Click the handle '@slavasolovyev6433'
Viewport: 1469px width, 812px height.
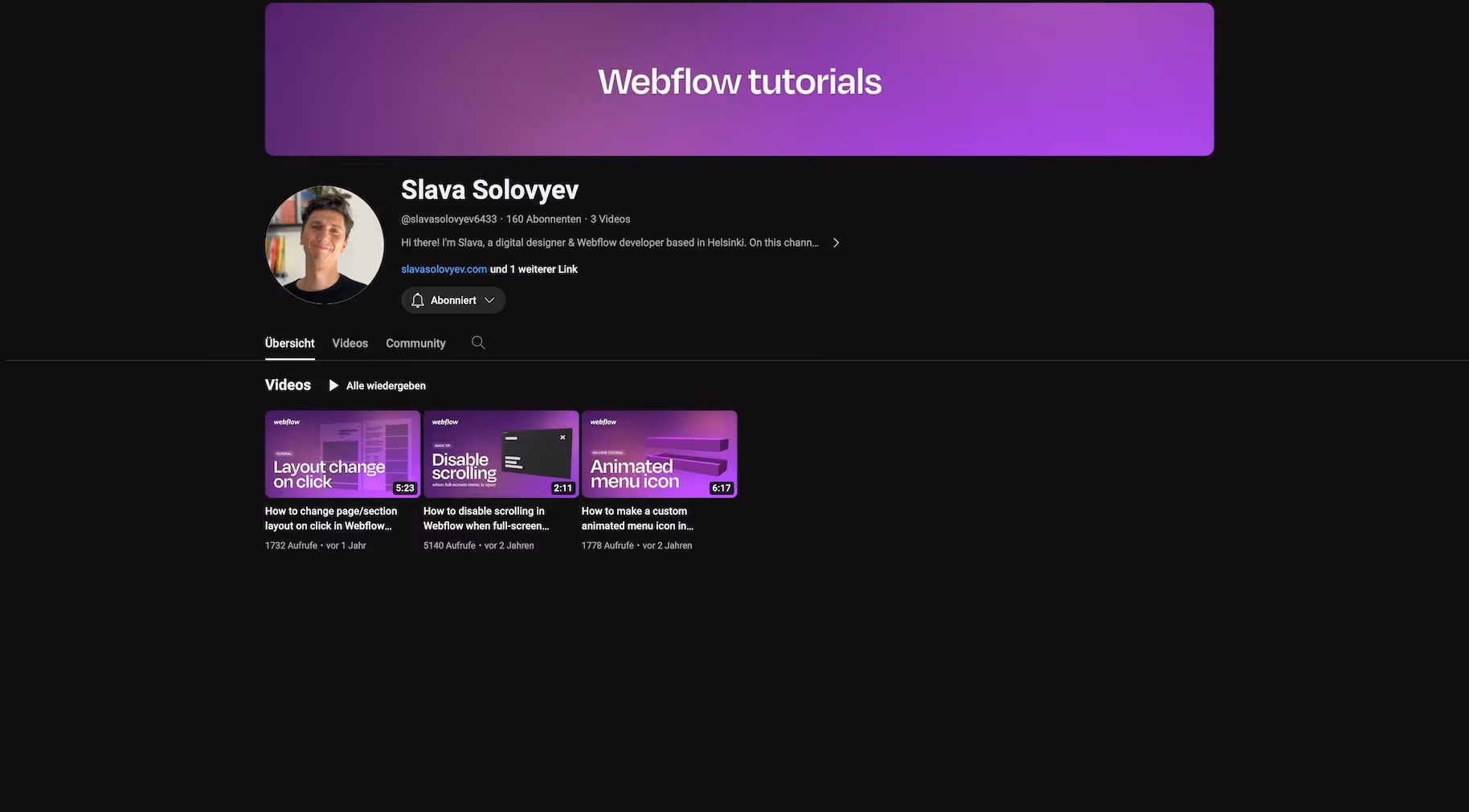[x=449, y=219]
